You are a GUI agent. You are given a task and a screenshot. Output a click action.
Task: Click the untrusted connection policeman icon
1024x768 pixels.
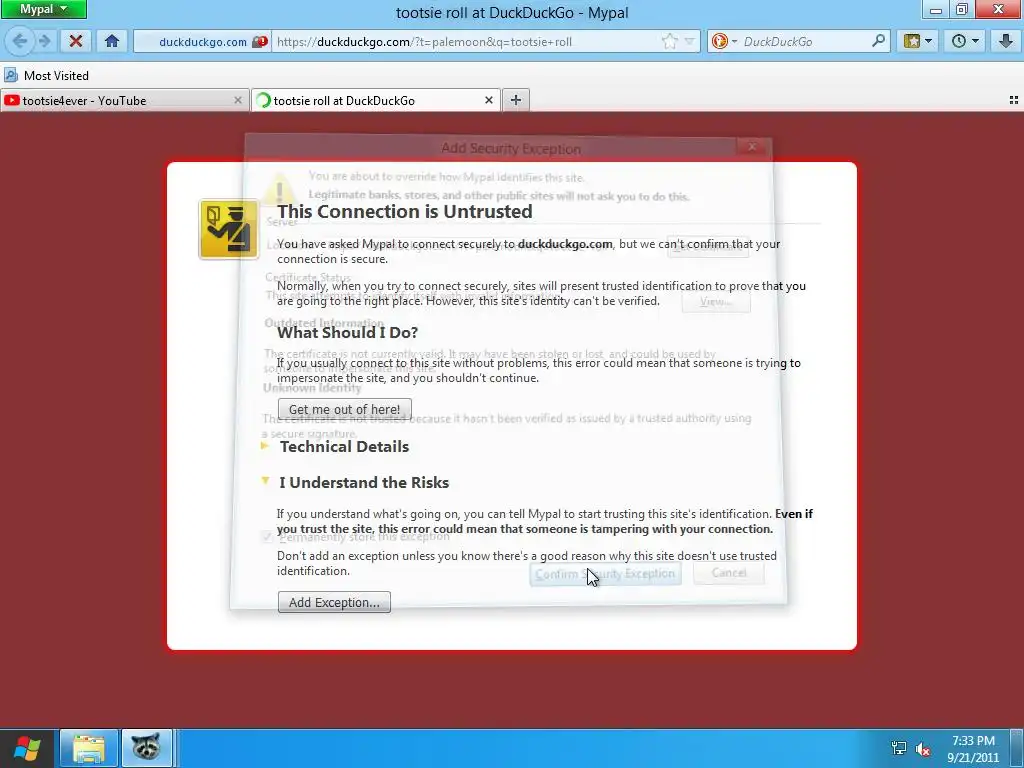229,229
